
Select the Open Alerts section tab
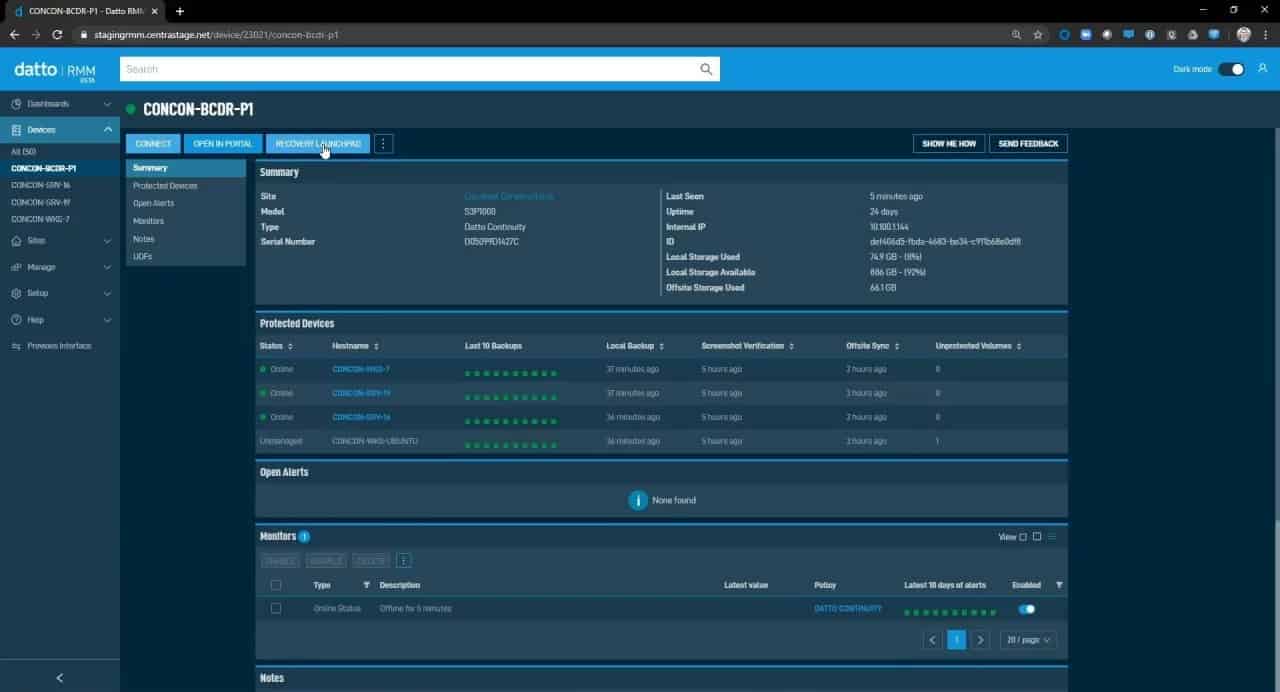pyautogui.click(x=153, y=203)
